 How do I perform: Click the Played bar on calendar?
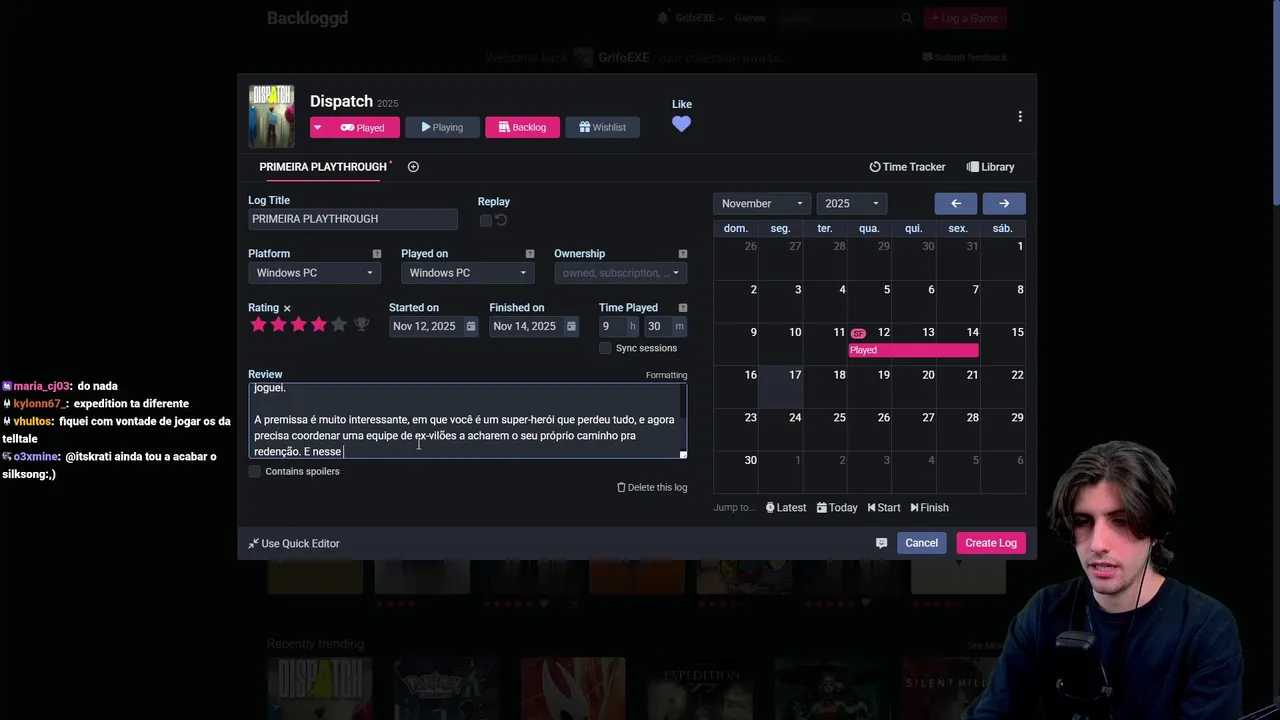(913, 350)
